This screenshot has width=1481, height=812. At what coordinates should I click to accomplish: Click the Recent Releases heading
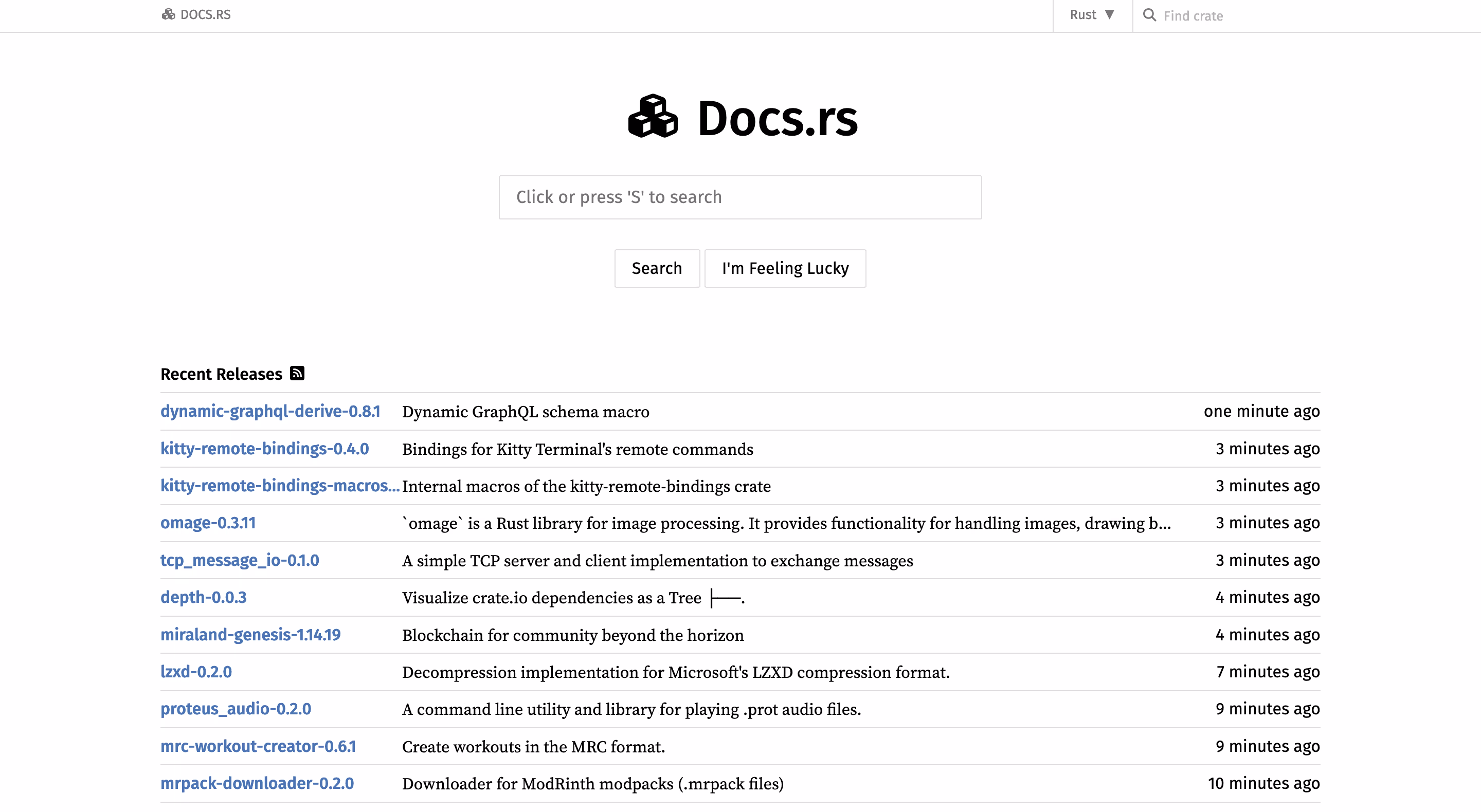[x=221, y=374]
